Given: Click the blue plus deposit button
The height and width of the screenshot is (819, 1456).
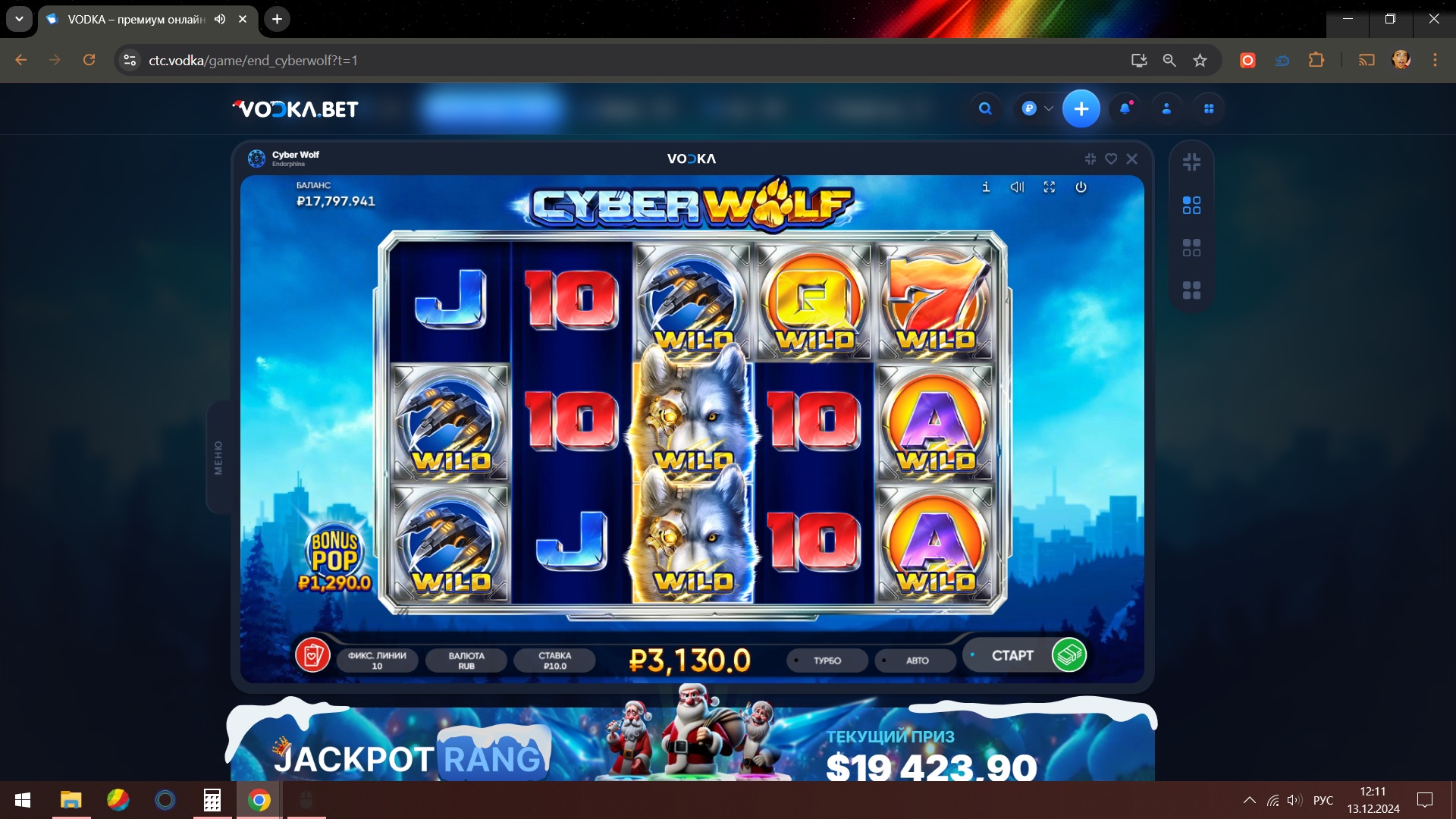Looking at the screenshot, I should [1081, 108].
